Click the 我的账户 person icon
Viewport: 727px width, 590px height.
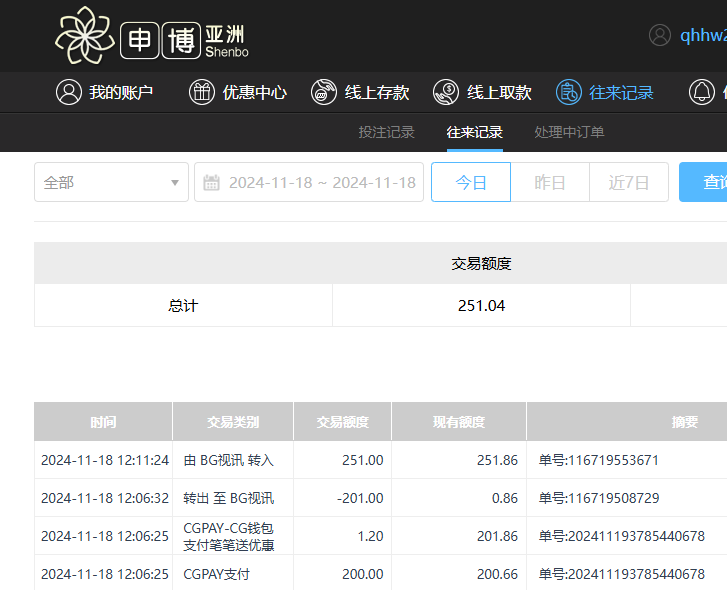pyautogui.click(x=68, y=92)
